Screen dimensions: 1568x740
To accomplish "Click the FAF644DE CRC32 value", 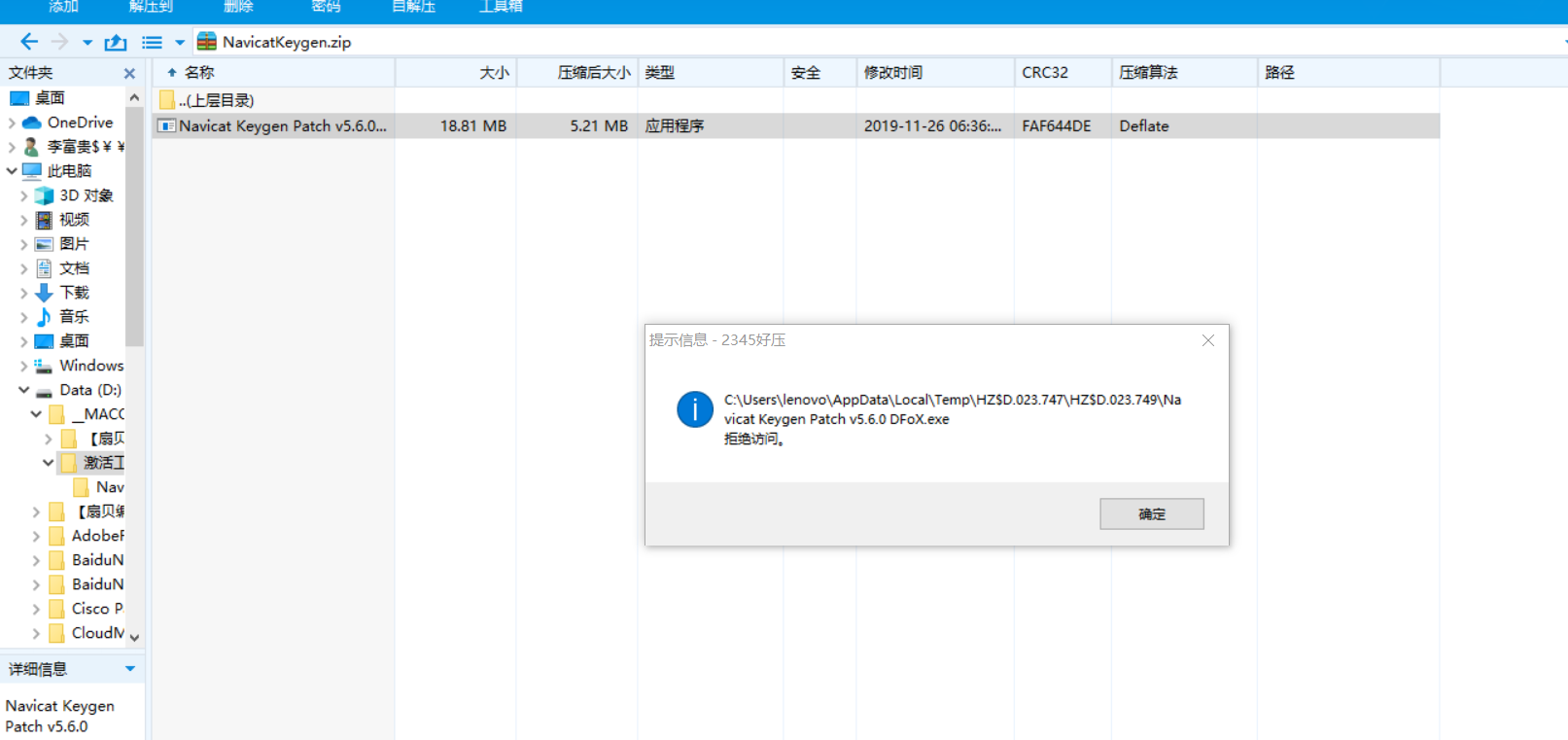I will coord(1057,125).
